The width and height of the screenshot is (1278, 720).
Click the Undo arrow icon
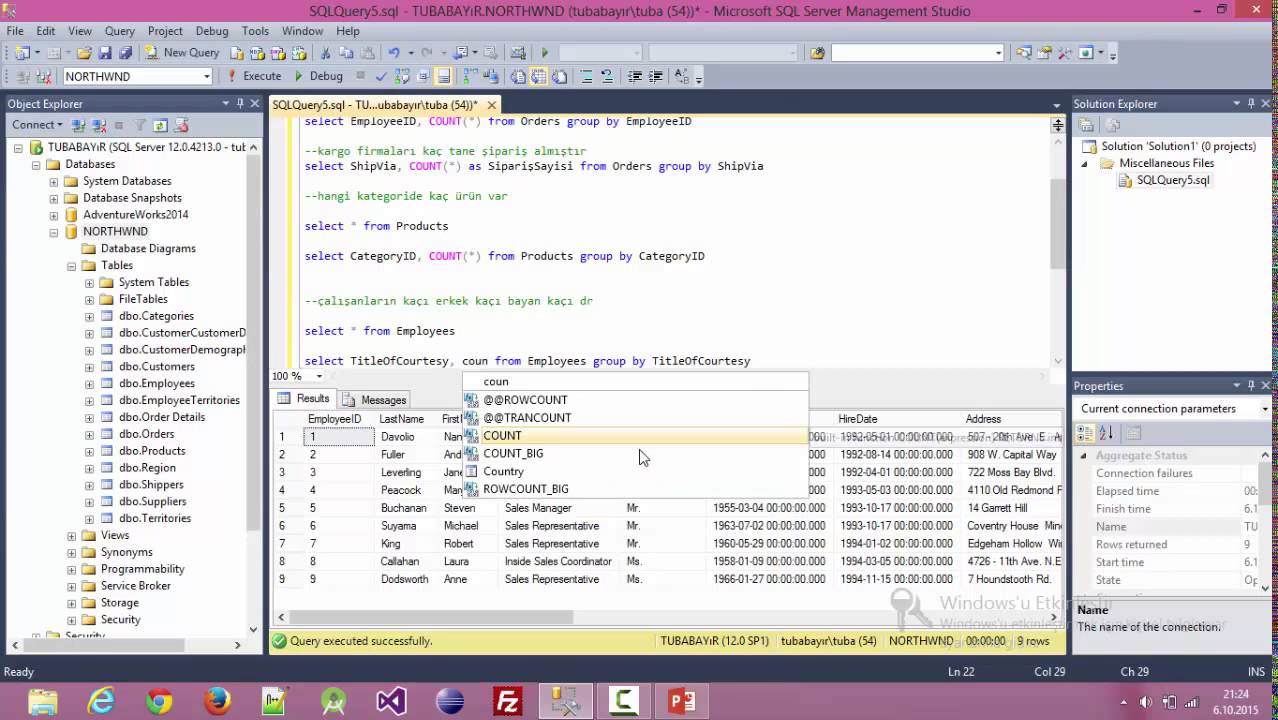tap(394, 53)
